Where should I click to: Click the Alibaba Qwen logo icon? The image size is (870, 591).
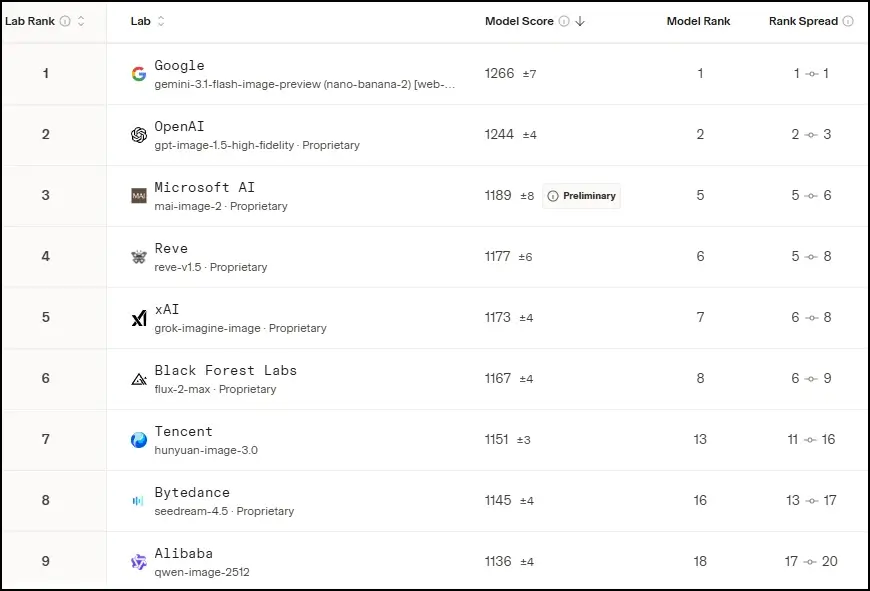pyautogui.click(x=139, y=562)
